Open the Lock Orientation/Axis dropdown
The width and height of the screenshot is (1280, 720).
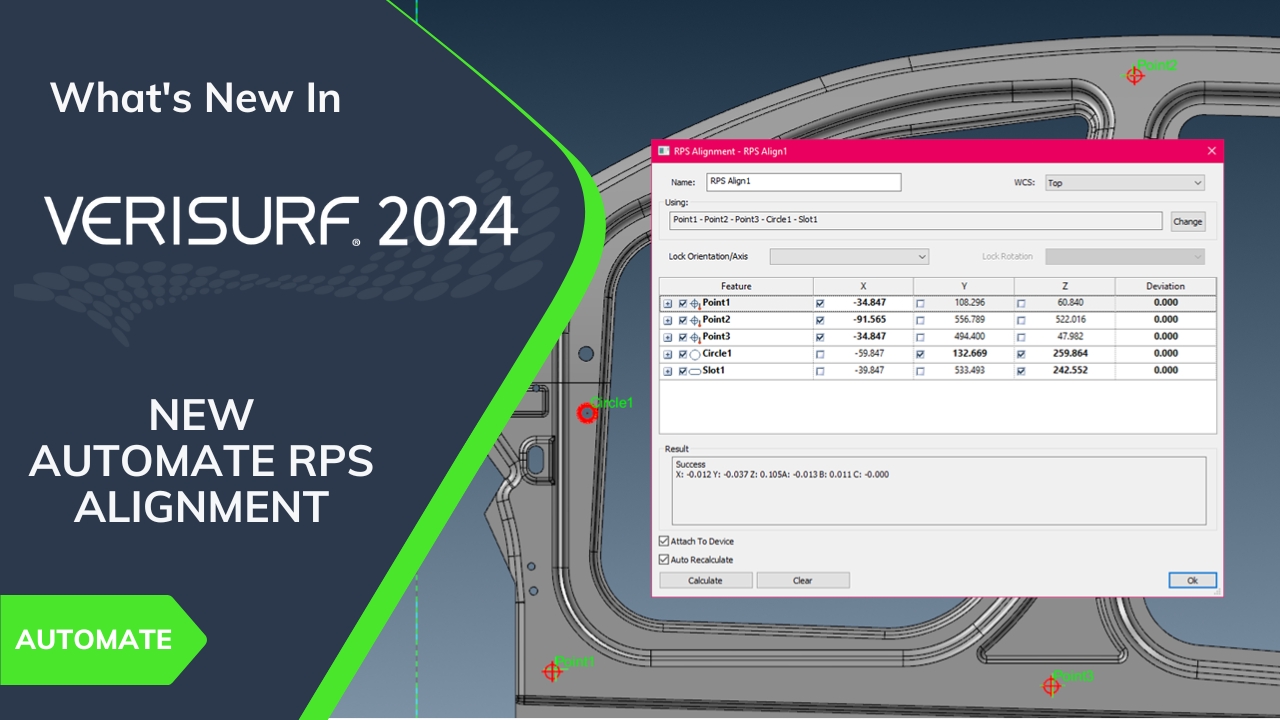(x=848, y=257)
